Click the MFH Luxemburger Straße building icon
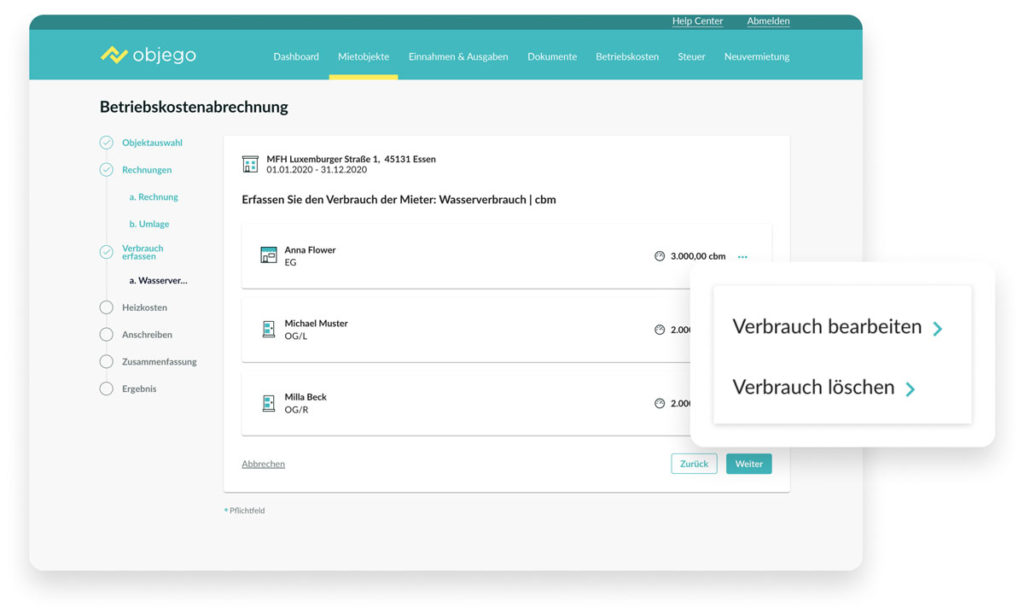This screenshot has width=1024, height=614. pyautogui.click(x=250, y=164)
